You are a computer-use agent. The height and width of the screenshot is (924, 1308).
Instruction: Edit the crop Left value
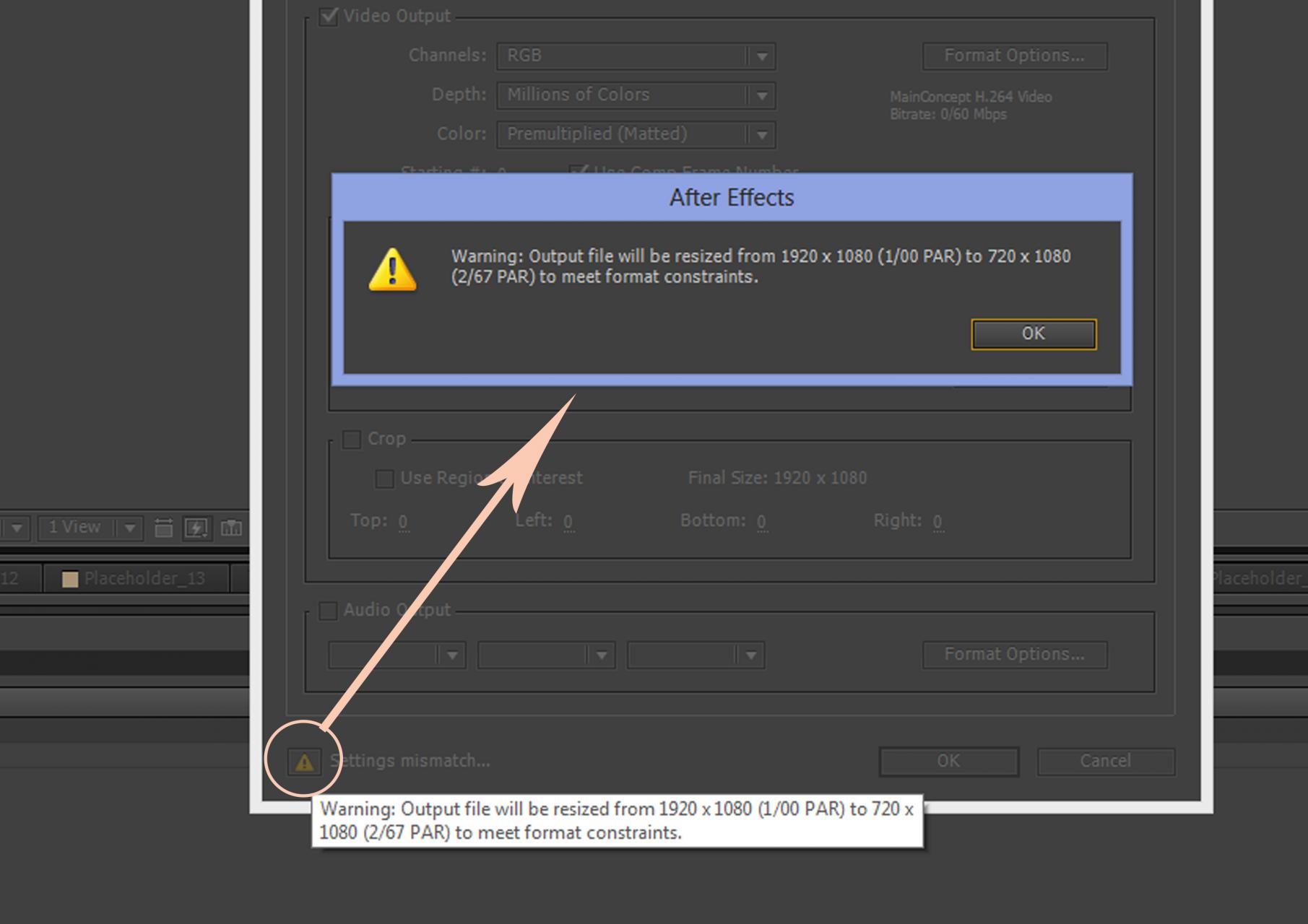(x=568, y=522)
